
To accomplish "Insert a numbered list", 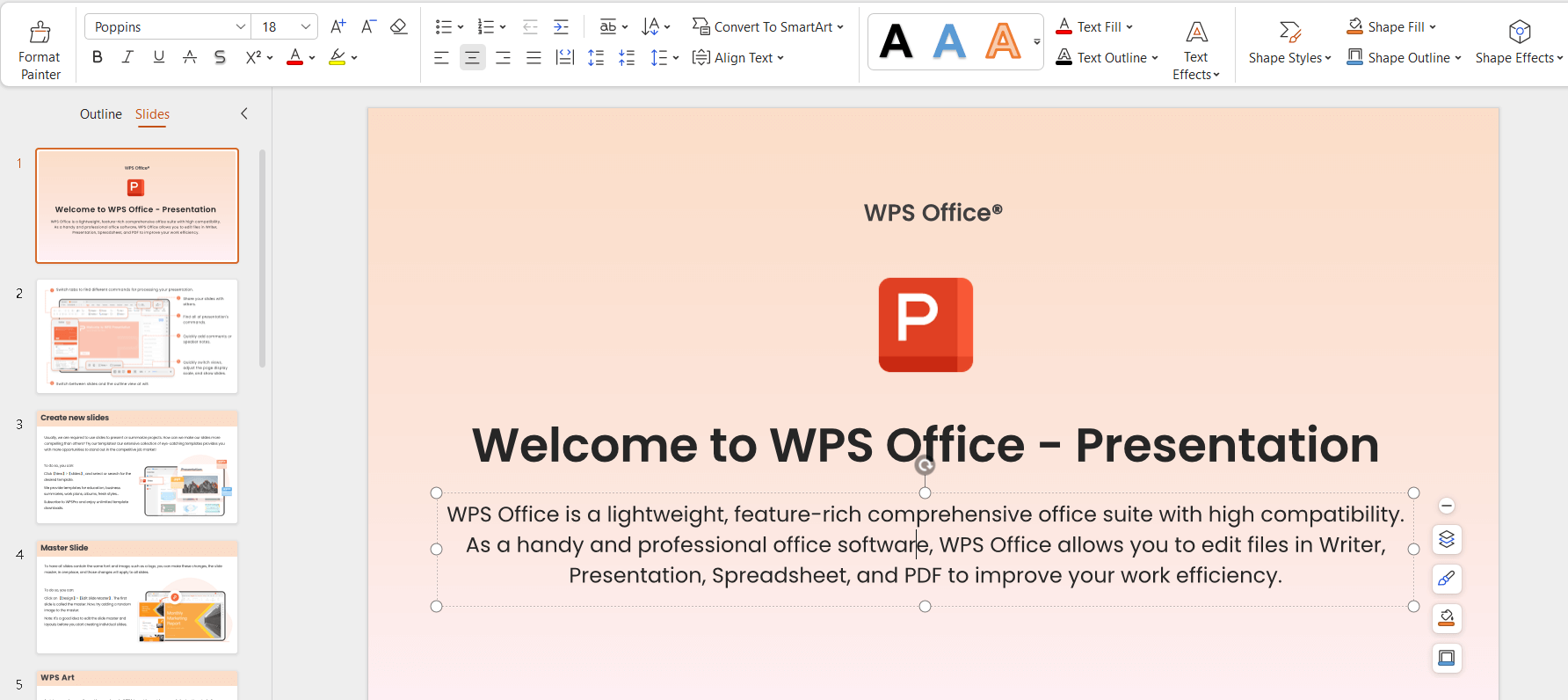I will (485, 27).
